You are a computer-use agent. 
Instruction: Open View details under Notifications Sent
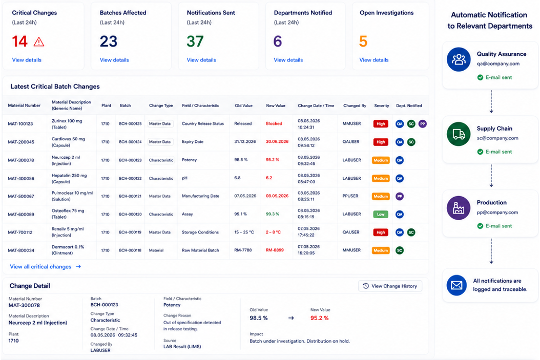coord(201,60)
